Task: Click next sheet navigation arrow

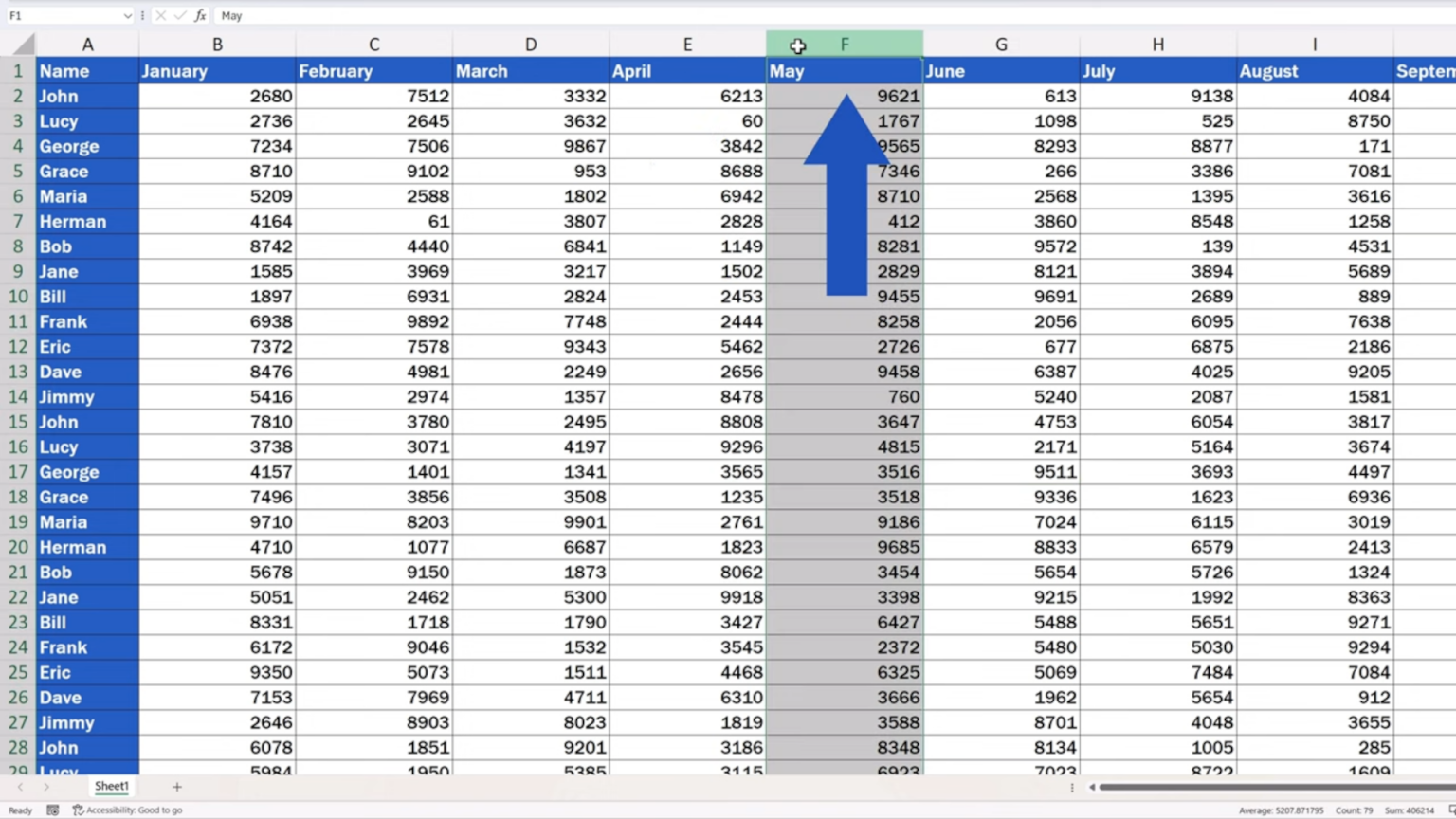Action: point(45,787)
